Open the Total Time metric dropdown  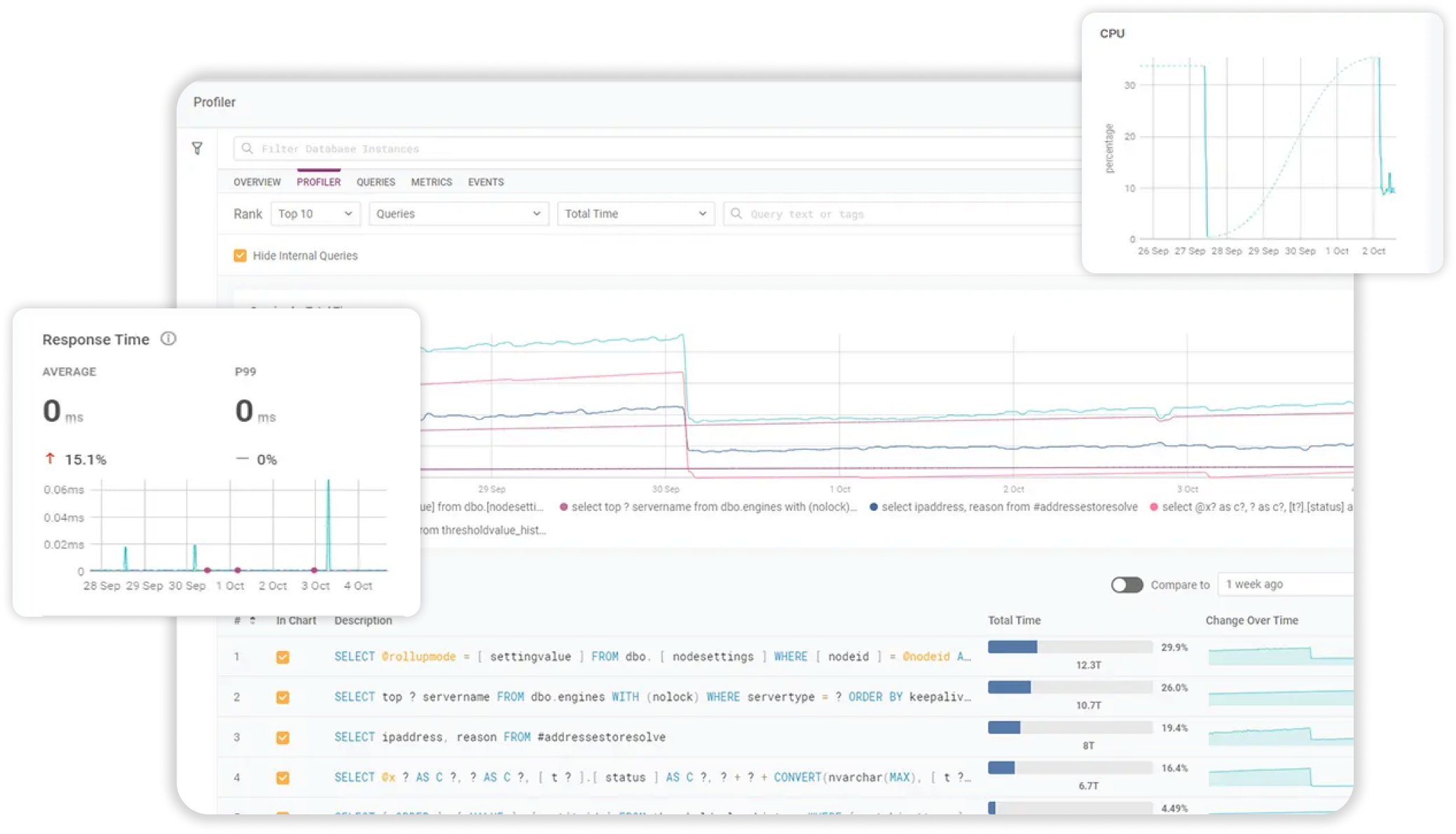coord(636,214)
